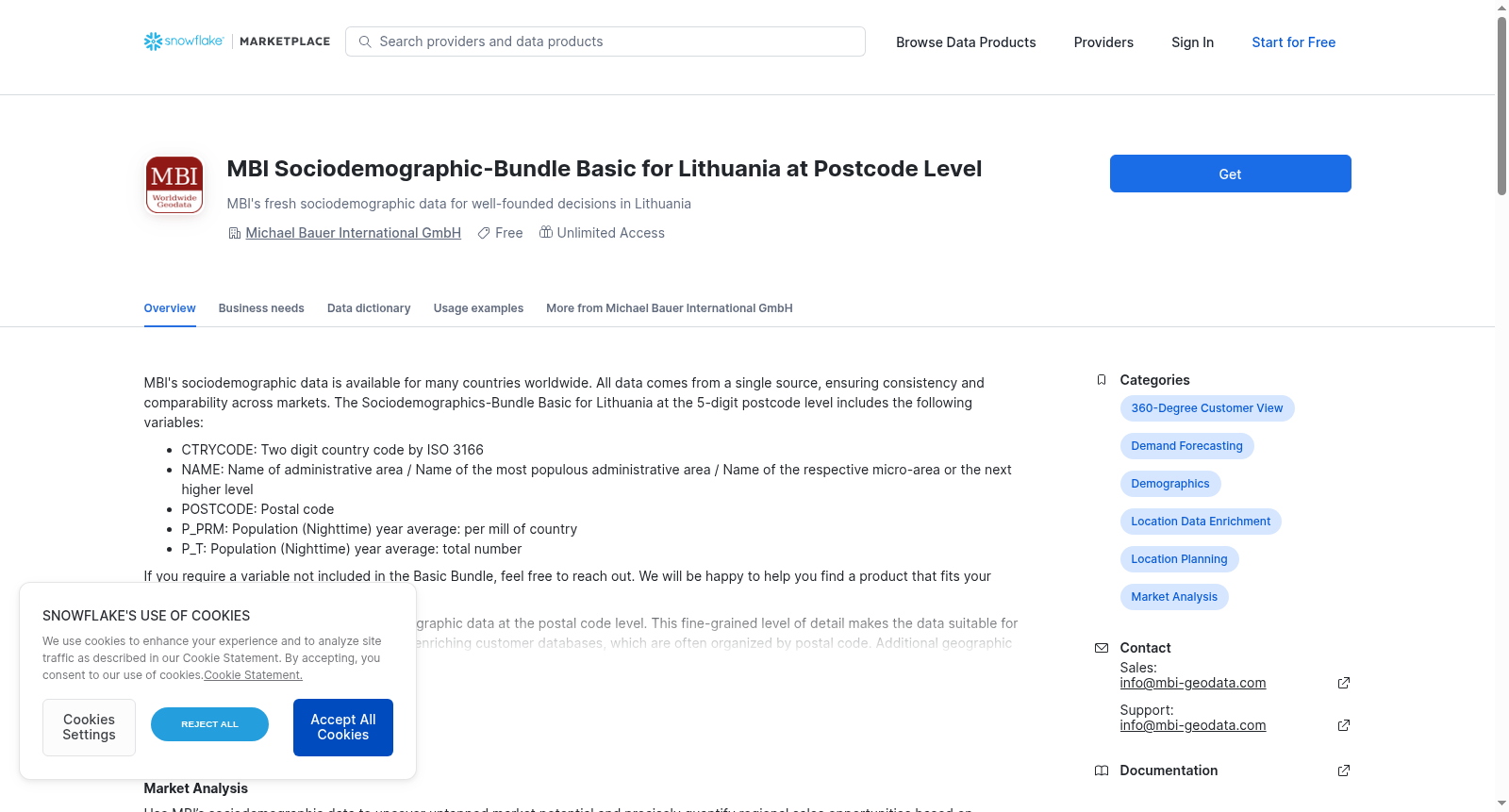The width and height of the screenshot is (1509, 812).
Task: Click the provider building icon
Action: [235, 233]
